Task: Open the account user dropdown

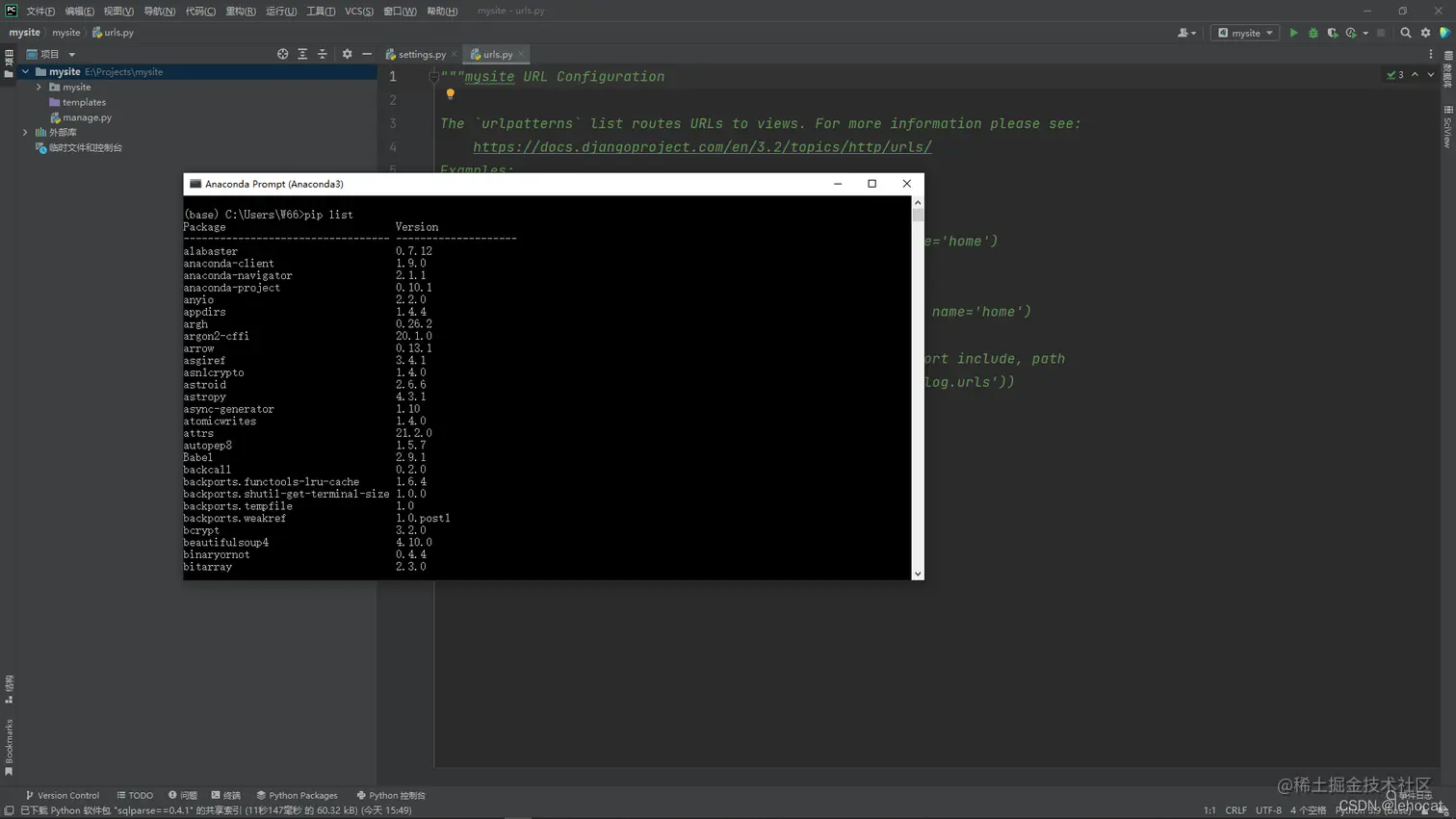Action: 1186,33
